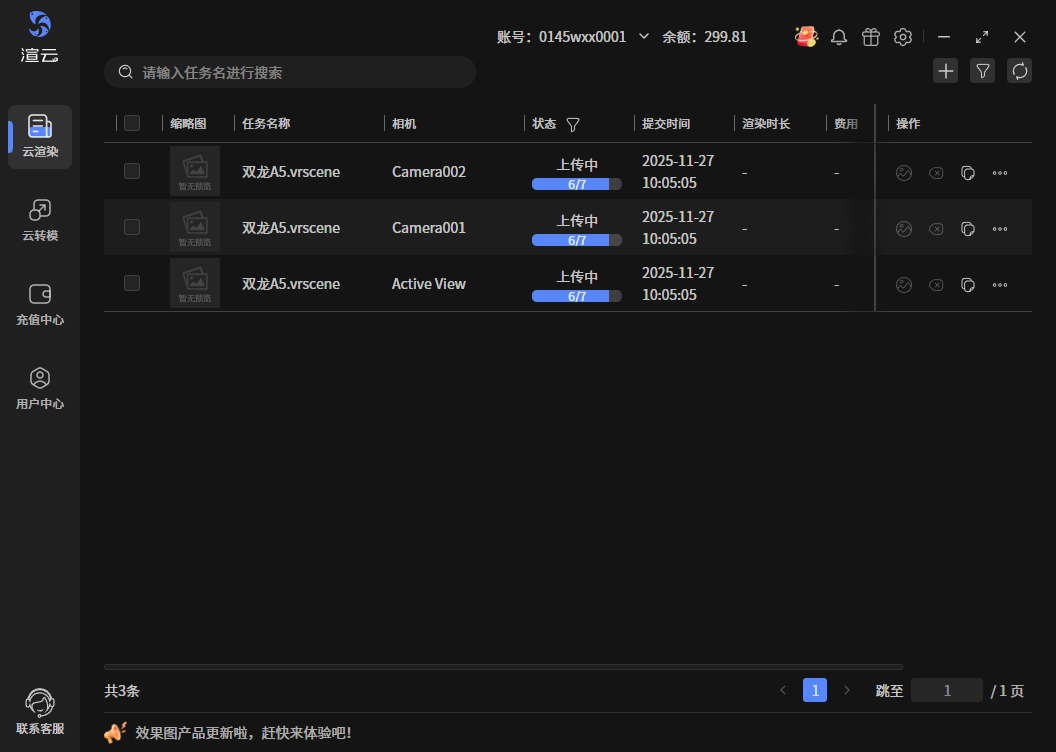Click the gift box icon
This screenshot has height=752, width=1056.
pos(871,37)
